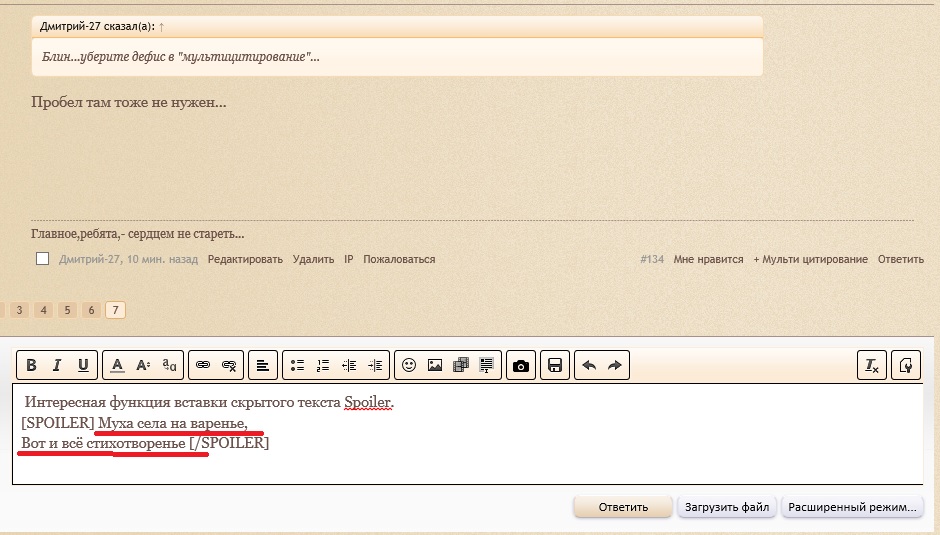Click the 10 мин. назад timestamp
This screenshot has width=940, height=535.
point(162,259)
